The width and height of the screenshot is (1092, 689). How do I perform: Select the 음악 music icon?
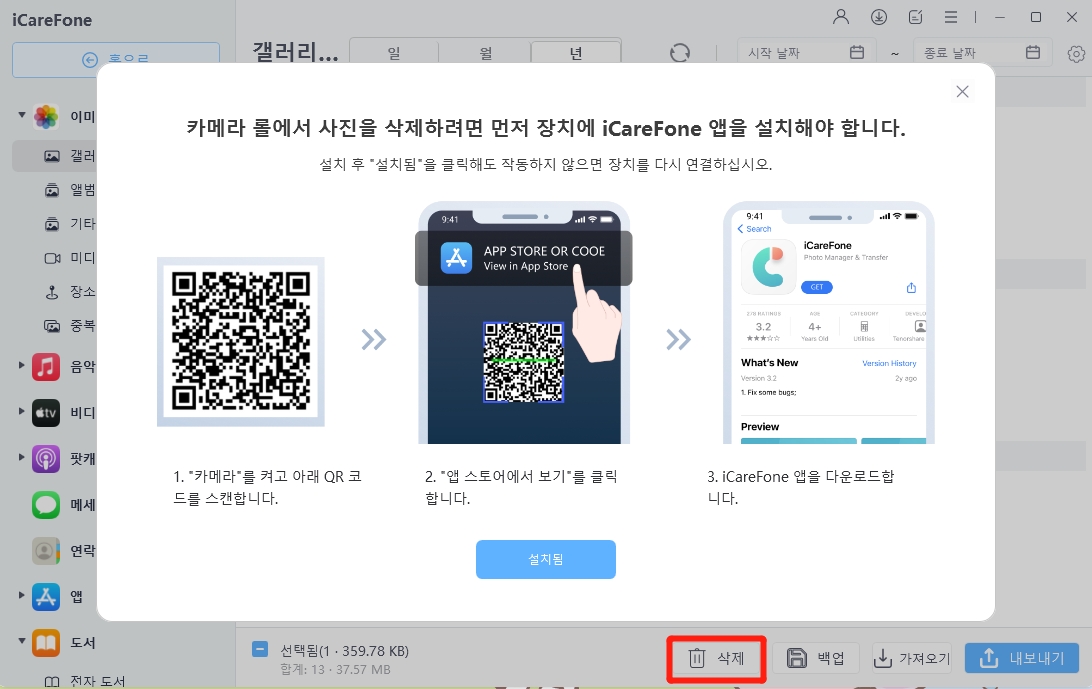pyautogui.click(x=44, y=367)
